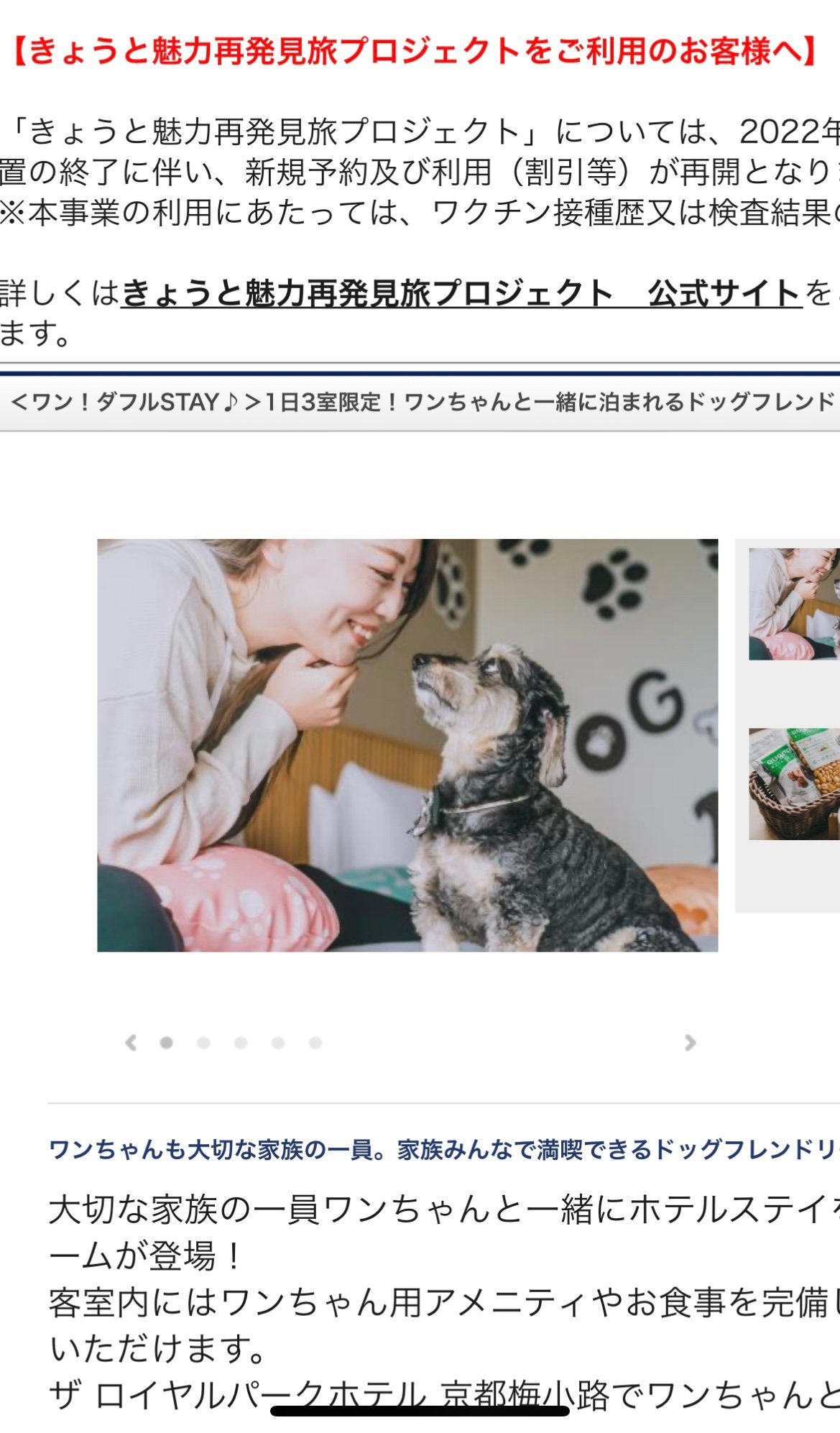Click the ワン！ダフルSTAY plan title bar
This screenshot has height=1433, width=840.
[420, 402]
